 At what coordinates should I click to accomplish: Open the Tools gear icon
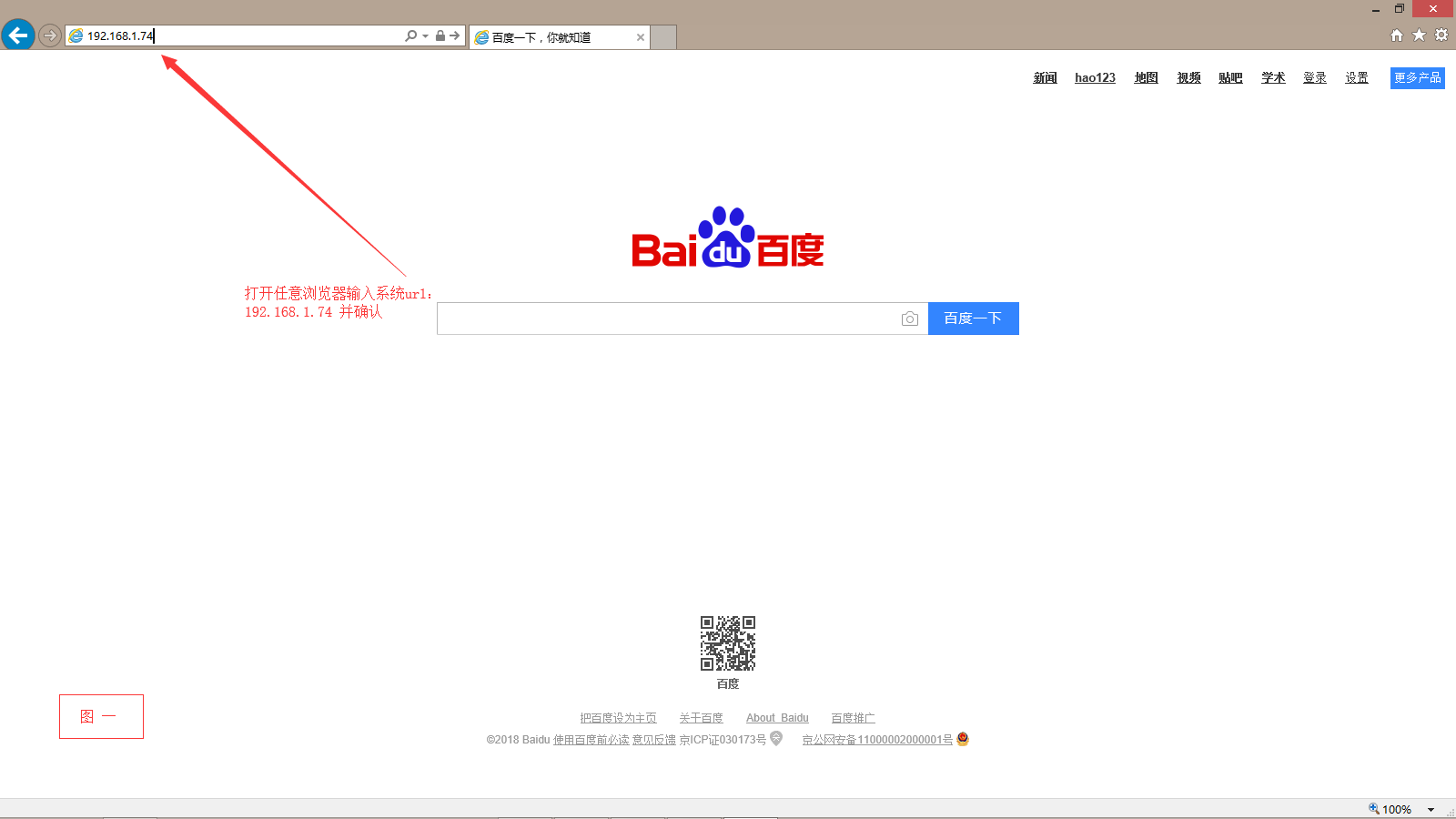pos(1441,35)
